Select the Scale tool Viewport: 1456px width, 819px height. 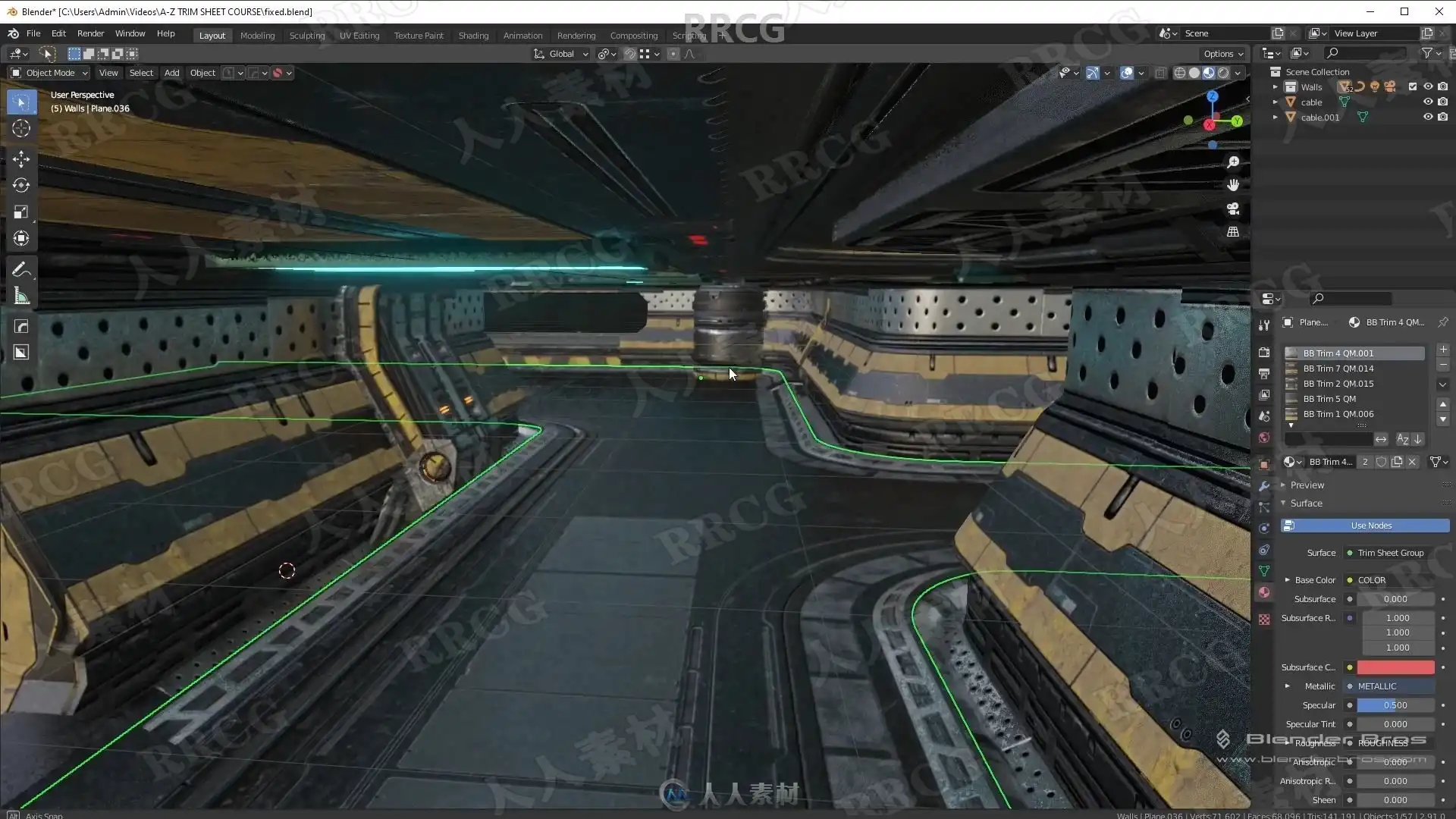point(21,212)
